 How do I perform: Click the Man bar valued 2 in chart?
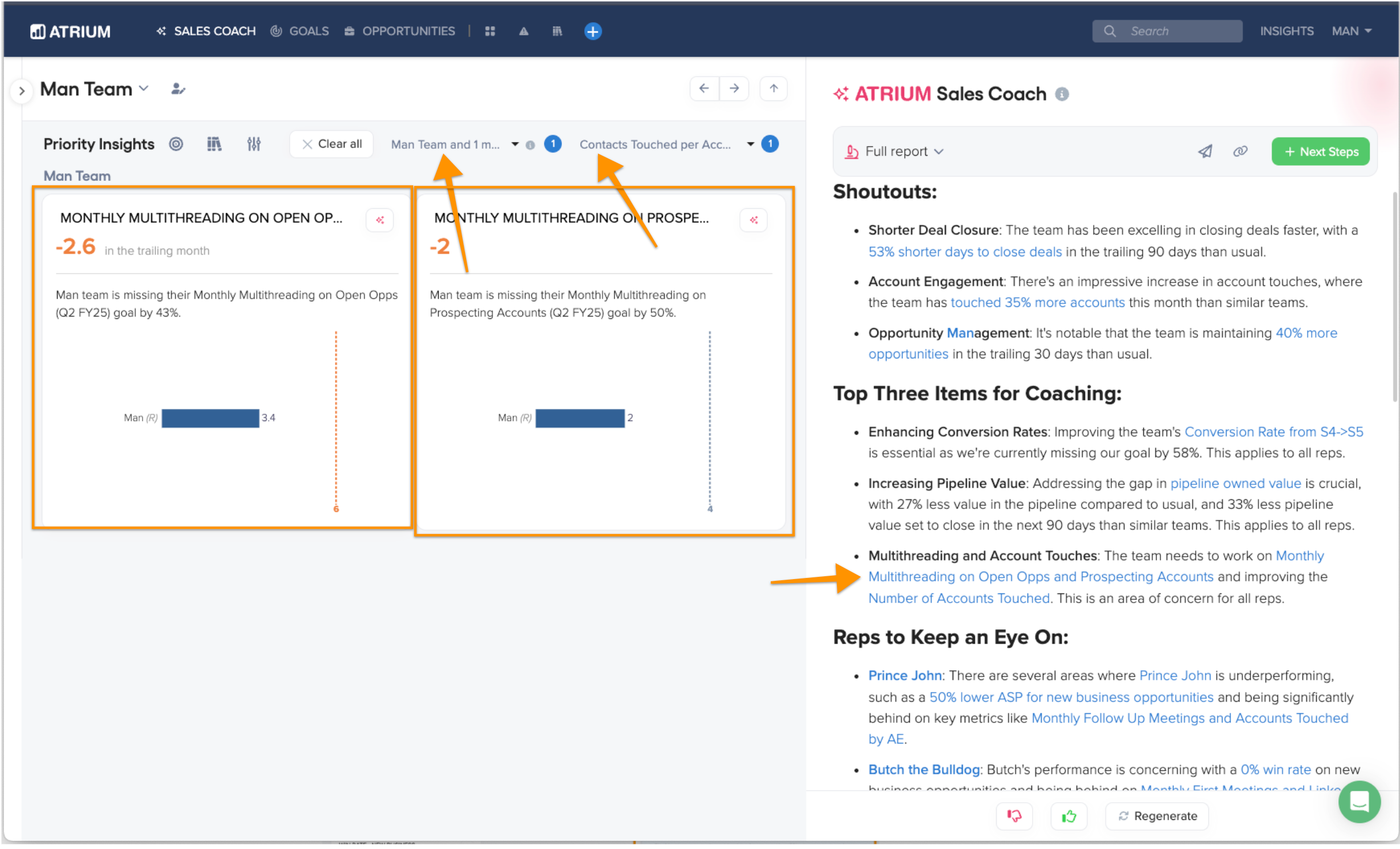coord(580,418)
